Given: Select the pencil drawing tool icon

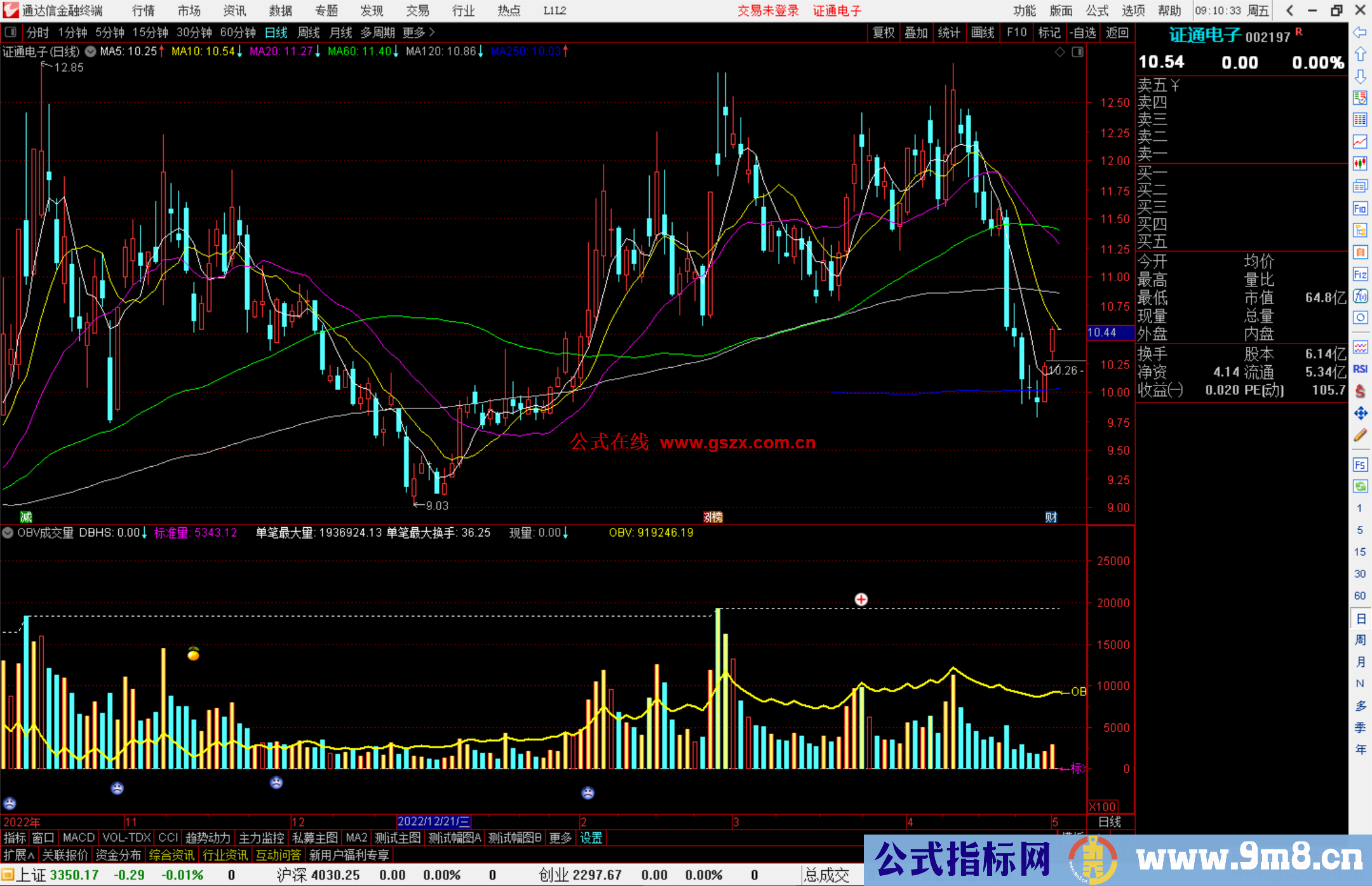Looking at the screenshot, I should click(1360, 436).
